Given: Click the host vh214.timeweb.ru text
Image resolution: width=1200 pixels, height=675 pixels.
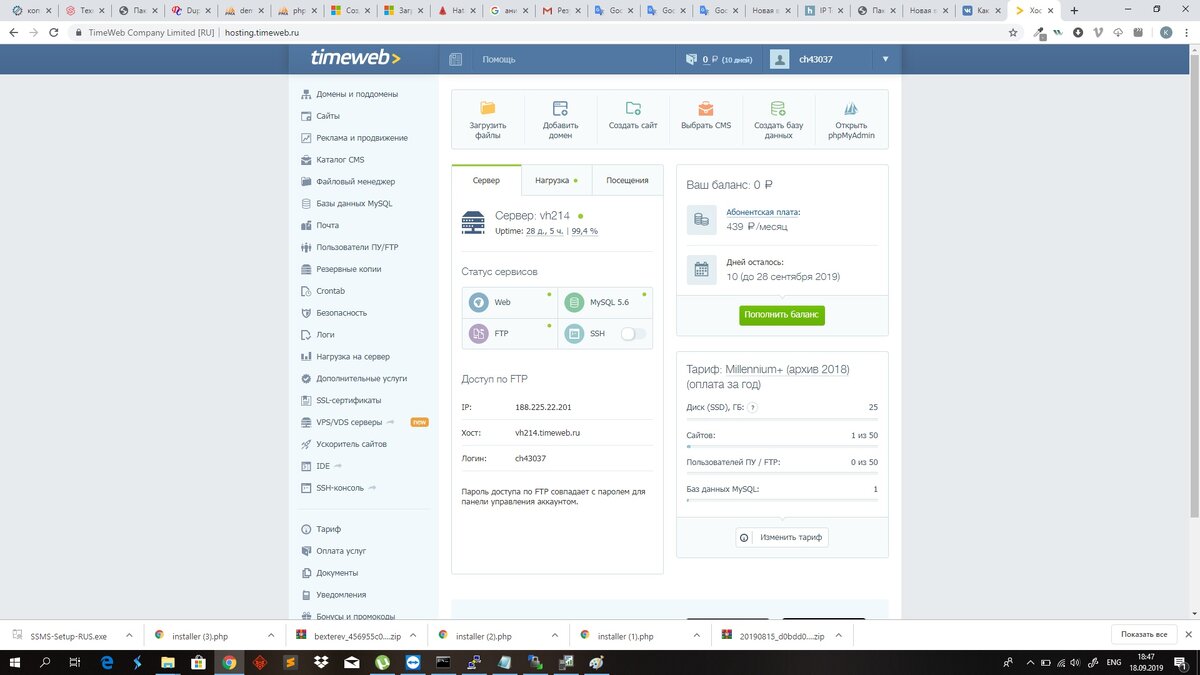Looking at the screenshot, I should (x=548, y=433).
